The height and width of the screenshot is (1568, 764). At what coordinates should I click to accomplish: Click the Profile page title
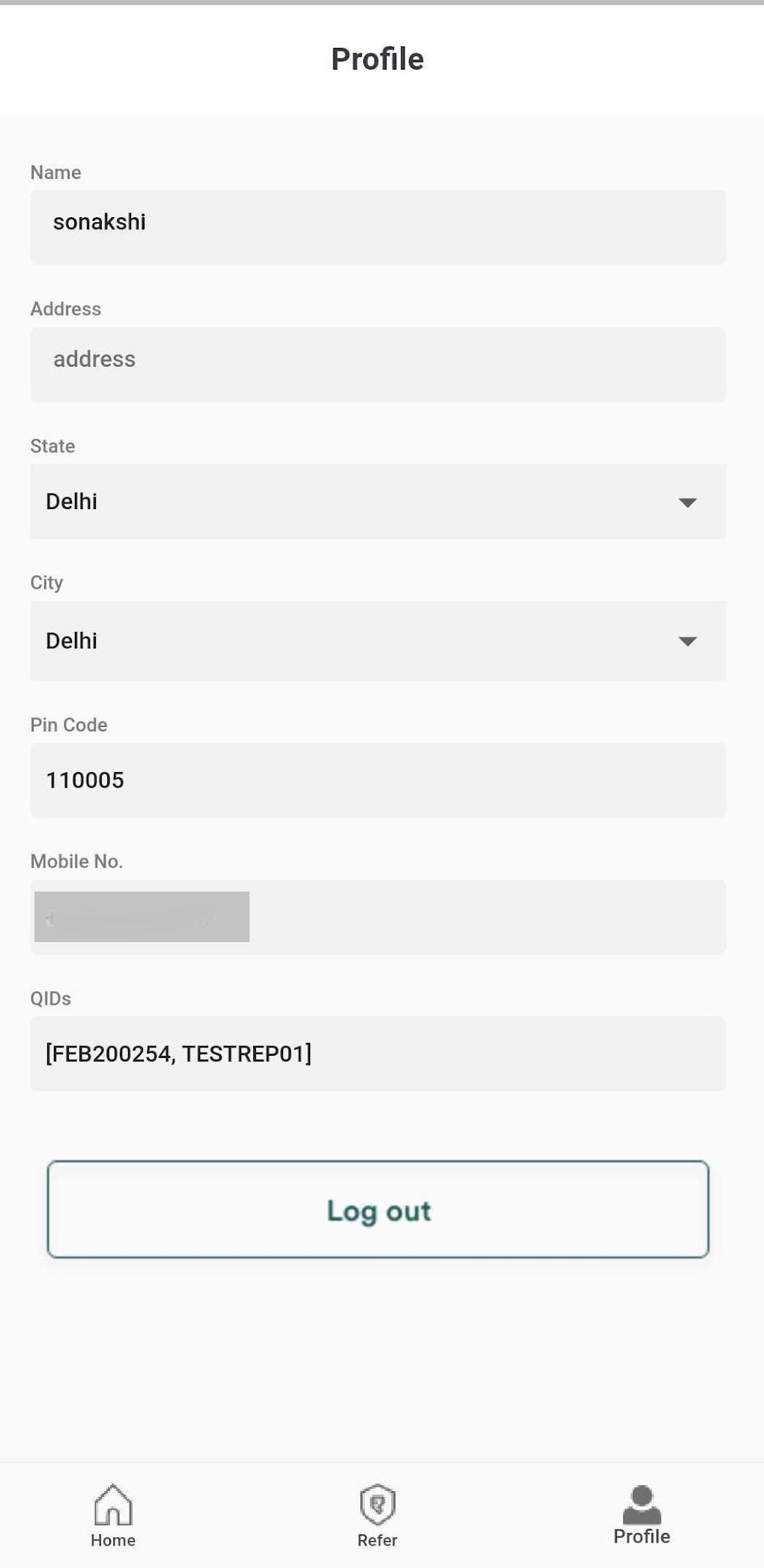(x=378, y=59)
